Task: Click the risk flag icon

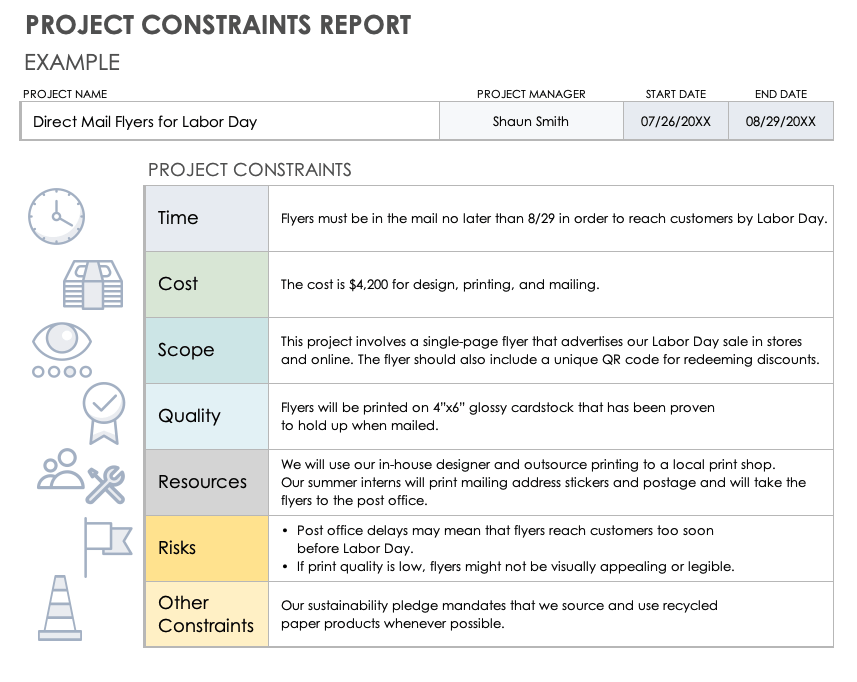Action: coord(106,545)
